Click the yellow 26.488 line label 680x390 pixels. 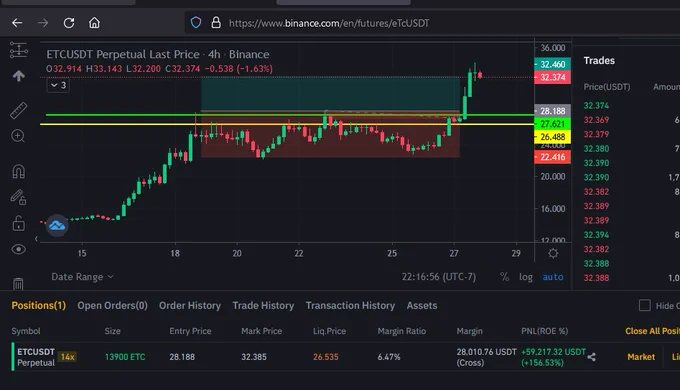click(x=552, y=137)
